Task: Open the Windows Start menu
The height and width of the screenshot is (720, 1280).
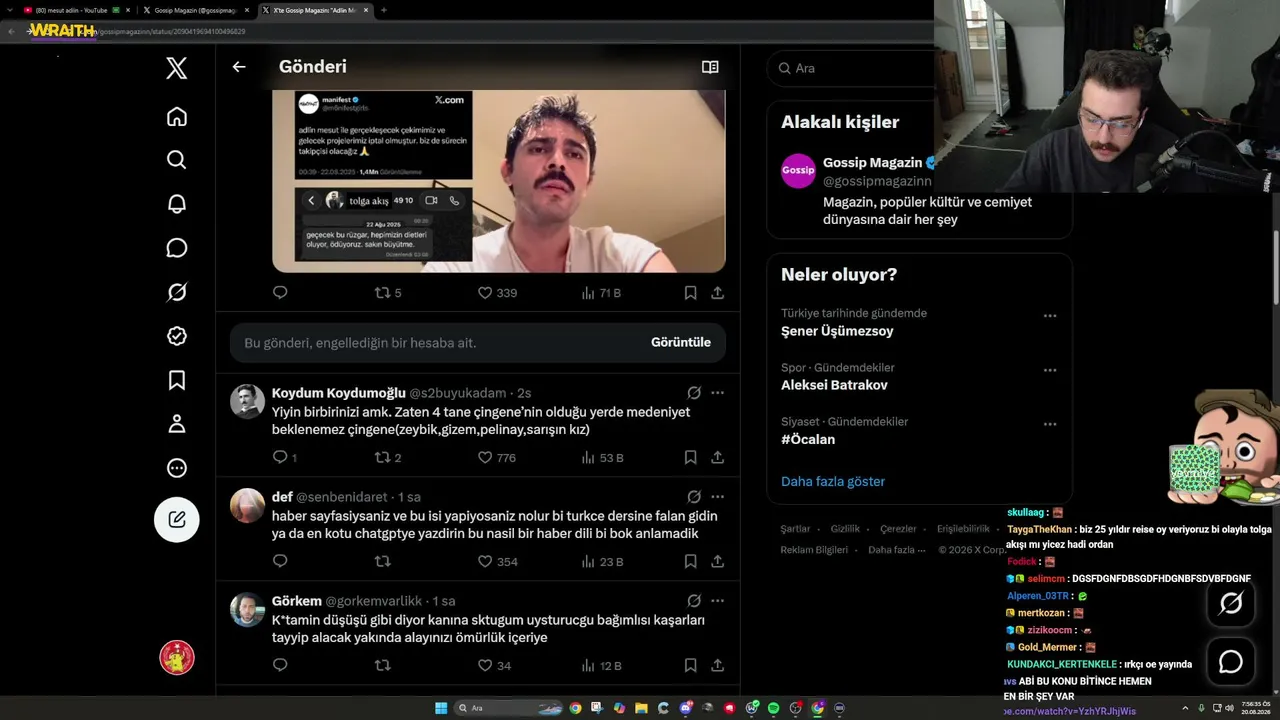Action: (x=441, y=708)
